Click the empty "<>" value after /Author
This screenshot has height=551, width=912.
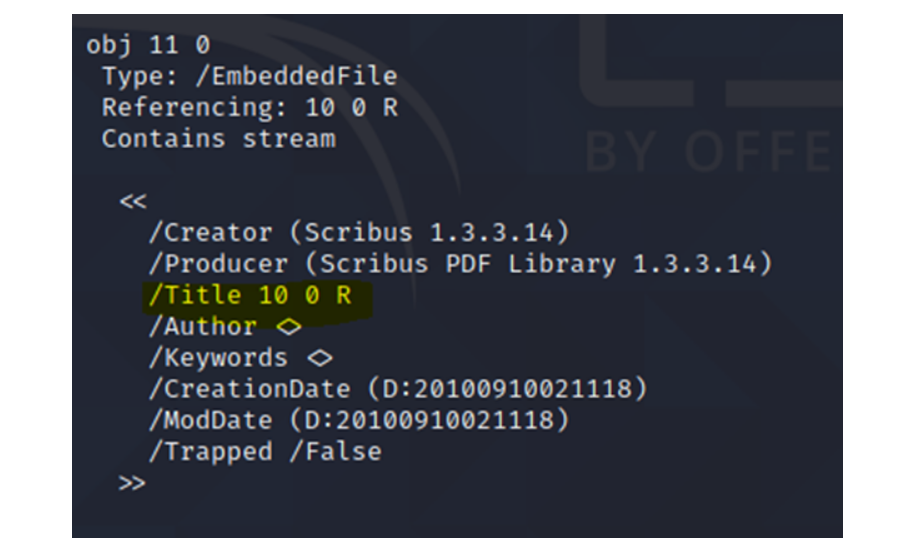pos(288,327)
